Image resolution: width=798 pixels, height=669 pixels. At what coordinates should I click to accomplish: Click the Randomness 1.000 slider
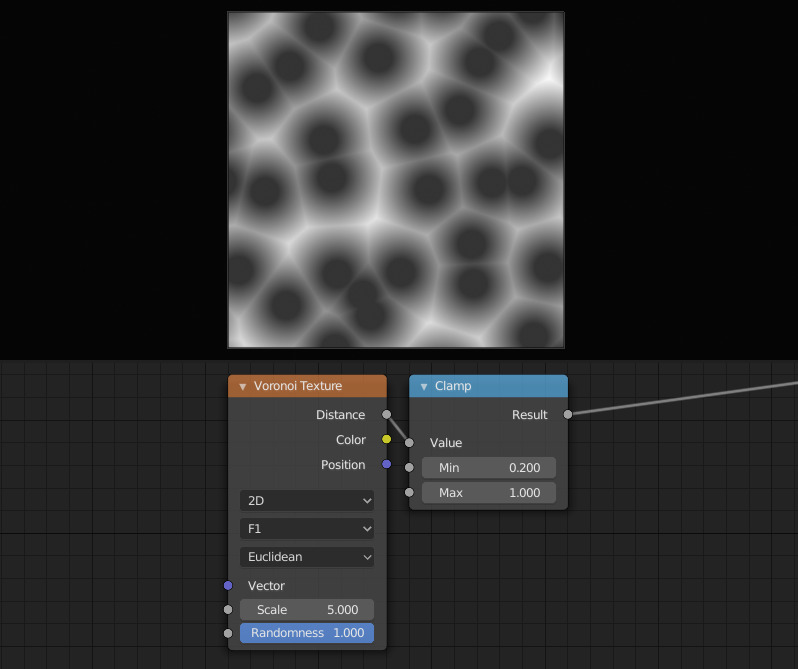307,633
